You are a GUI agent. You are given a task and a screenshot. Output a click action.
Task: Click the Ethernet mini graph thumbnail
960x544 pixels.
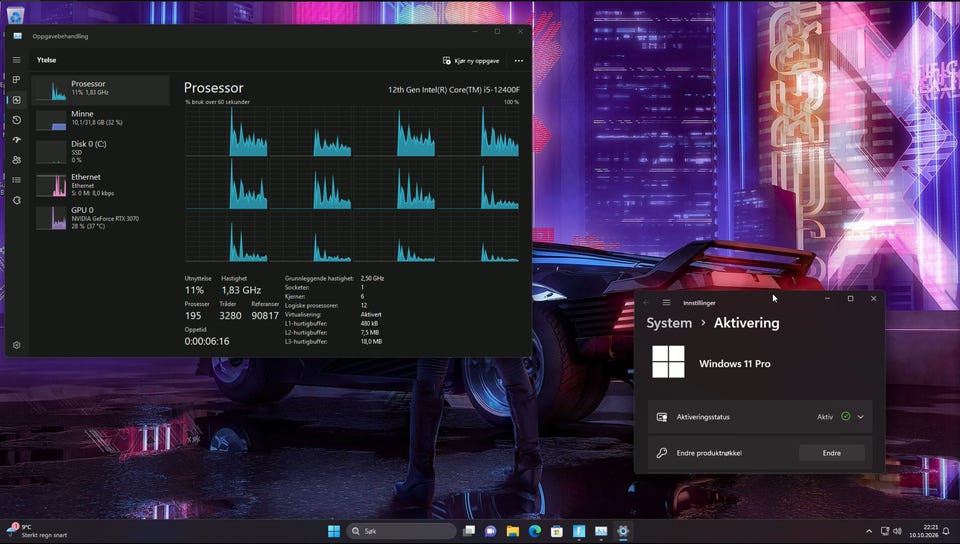click(51, 185)
